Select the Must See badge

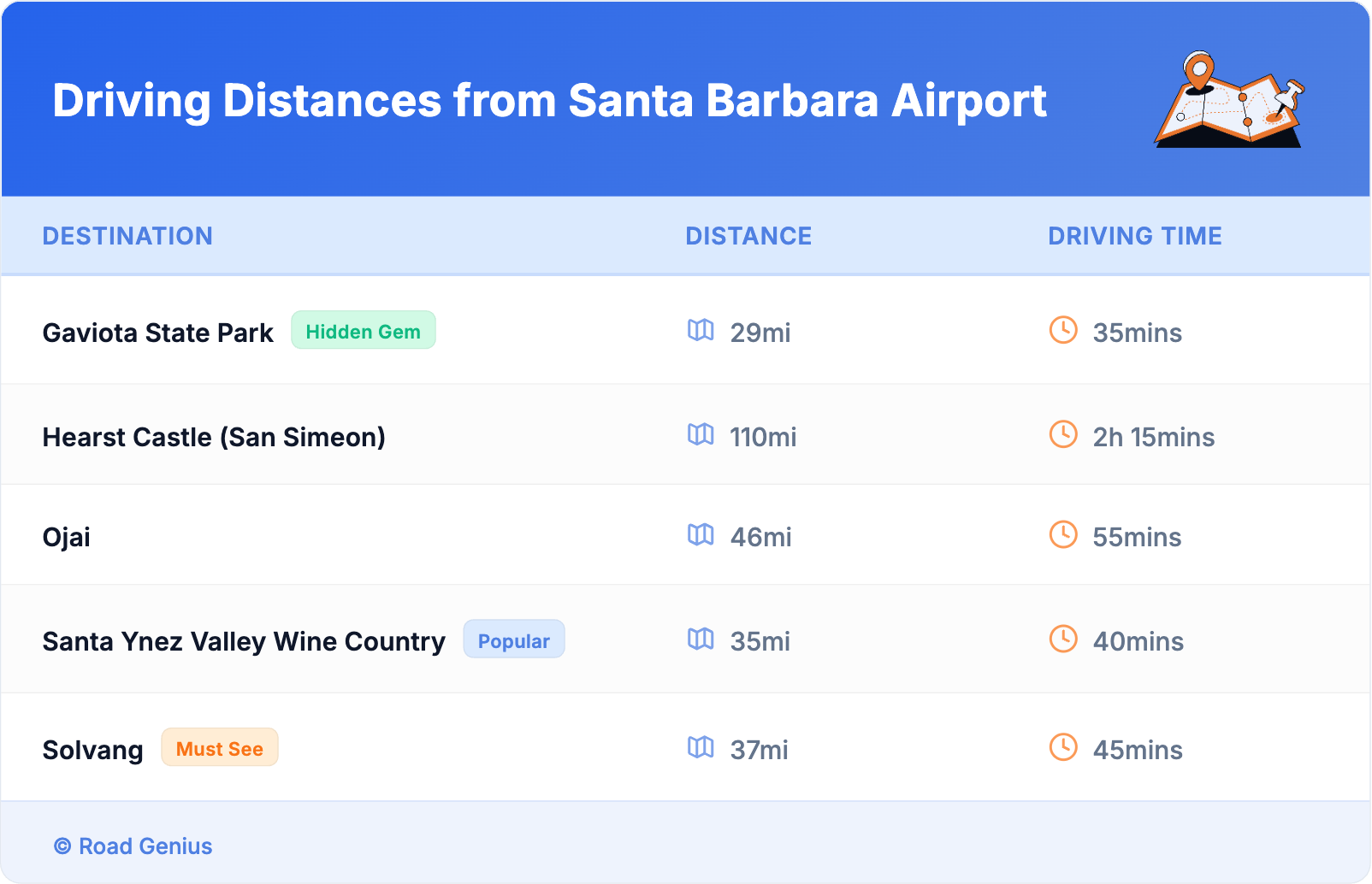coord(220,748)
